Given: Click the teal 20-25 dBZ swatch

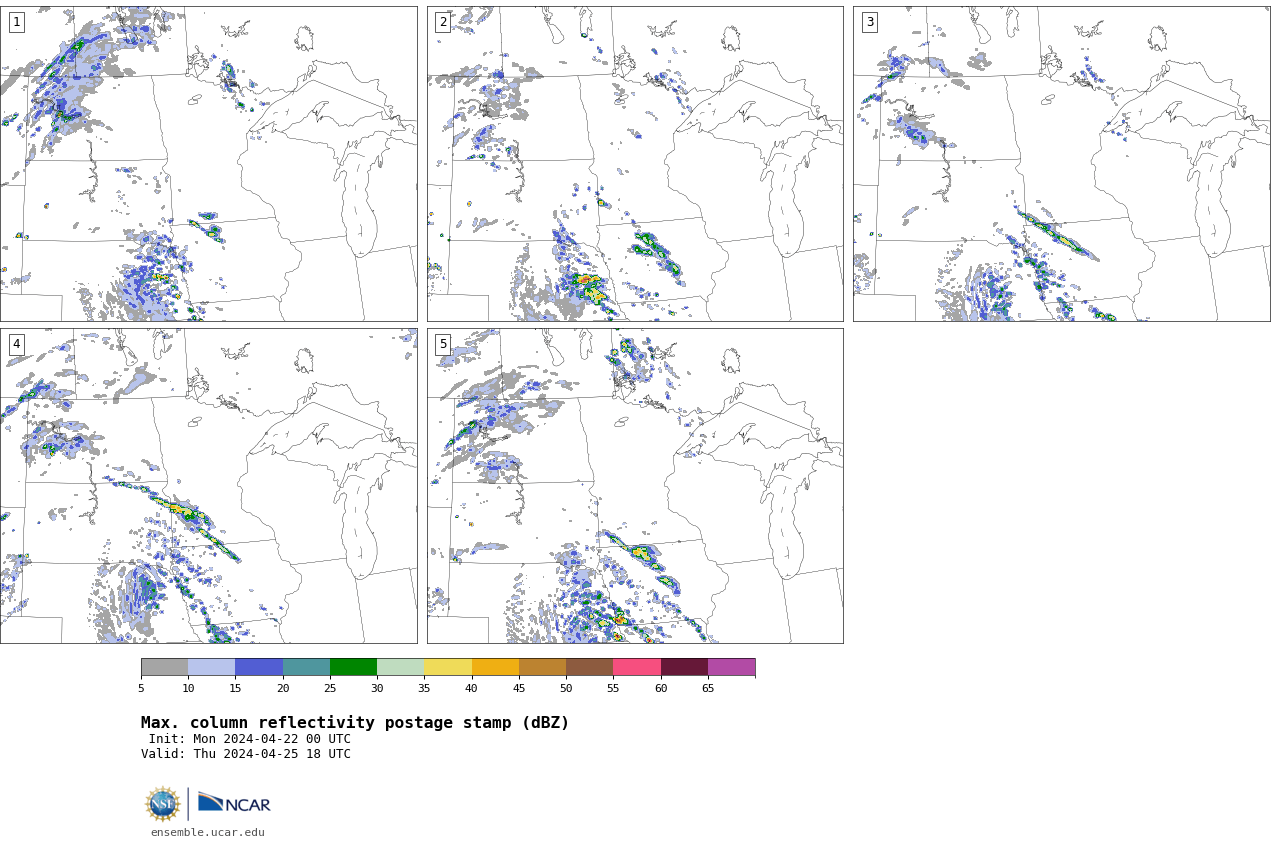Looking at the screenshot, I should (306, 667).
